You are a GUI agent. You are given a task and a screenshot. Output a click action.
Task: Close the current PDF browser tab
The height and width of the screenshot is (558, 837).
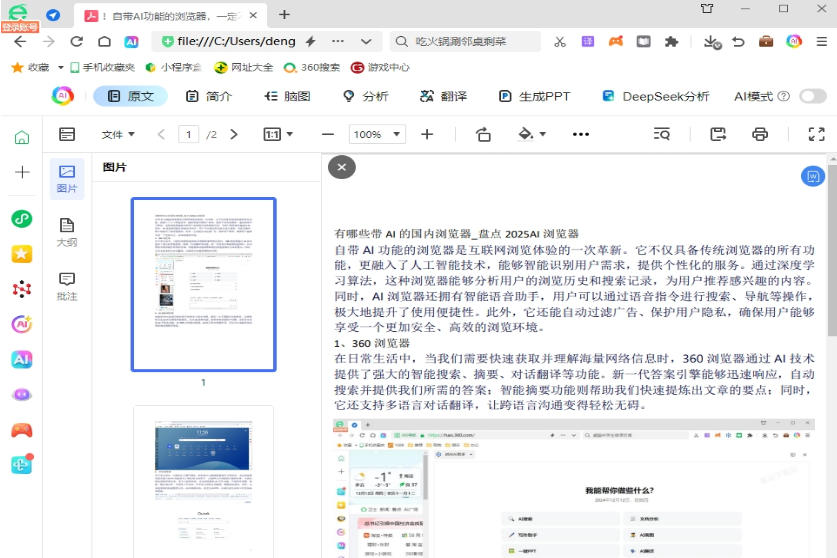[x=254, y=15]
